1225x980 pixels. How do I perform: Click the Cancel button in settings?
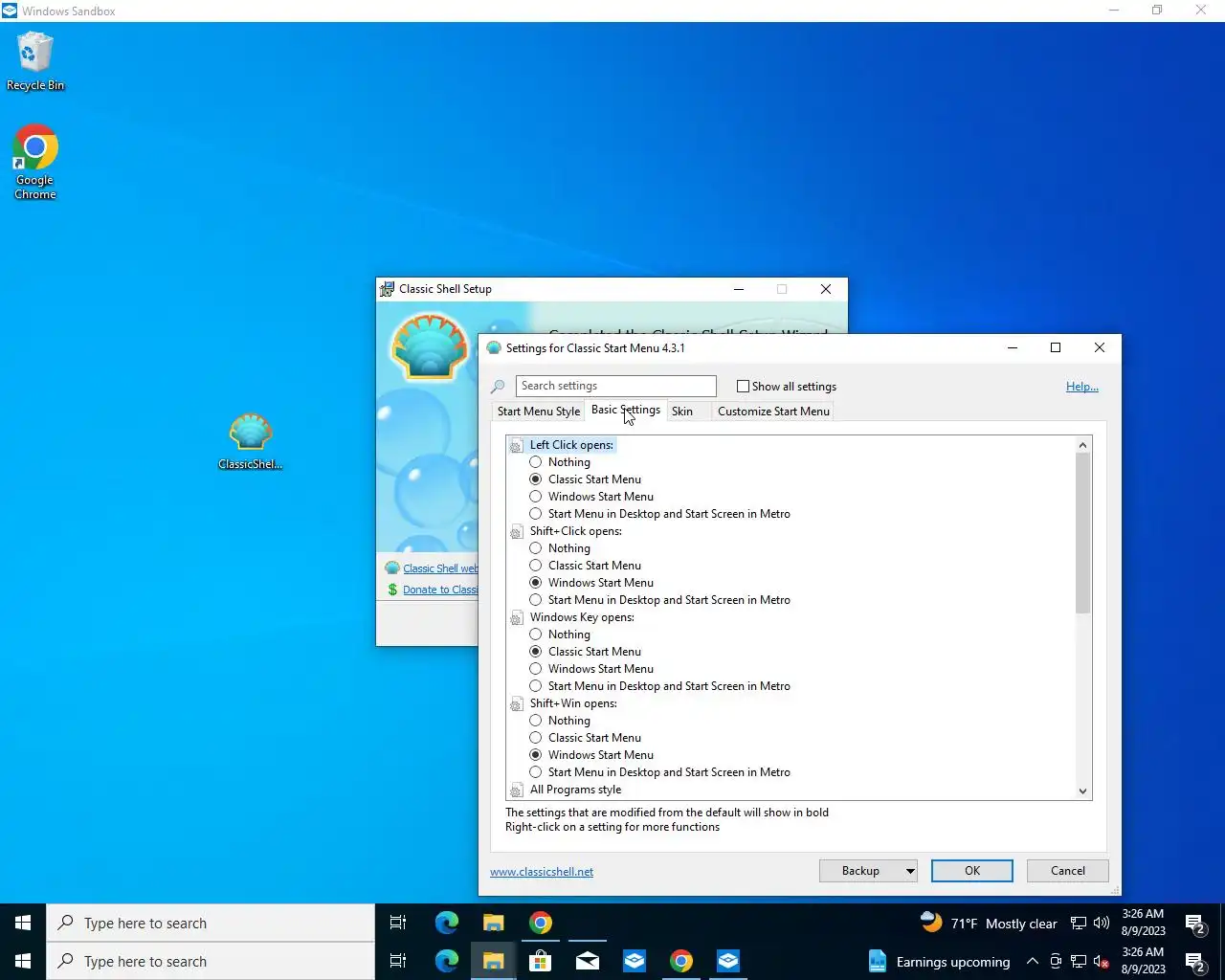pyautogui.click(x=1068, y=871)
